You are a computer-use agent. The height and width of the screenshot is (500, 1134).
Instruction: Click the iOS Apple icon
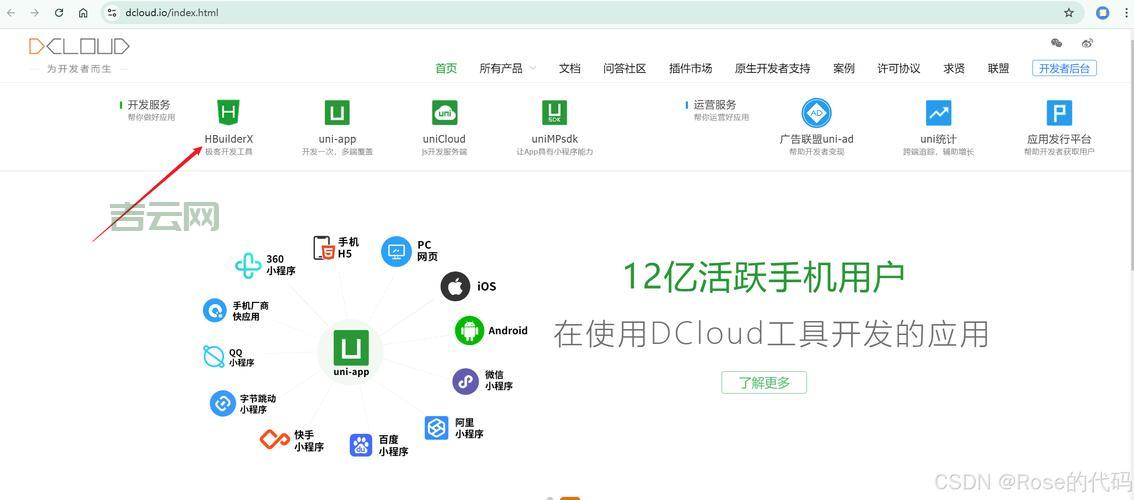(x=456, y=287)
